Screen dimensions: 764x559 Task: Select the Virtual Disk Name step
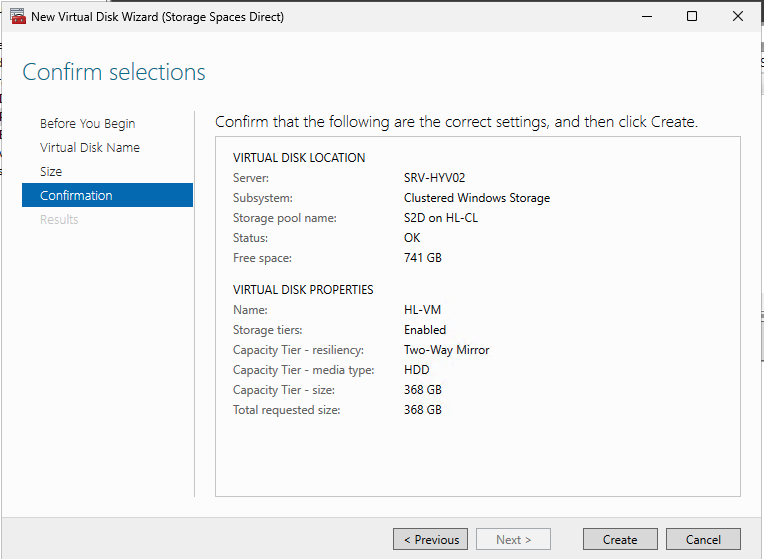(90, 148)
